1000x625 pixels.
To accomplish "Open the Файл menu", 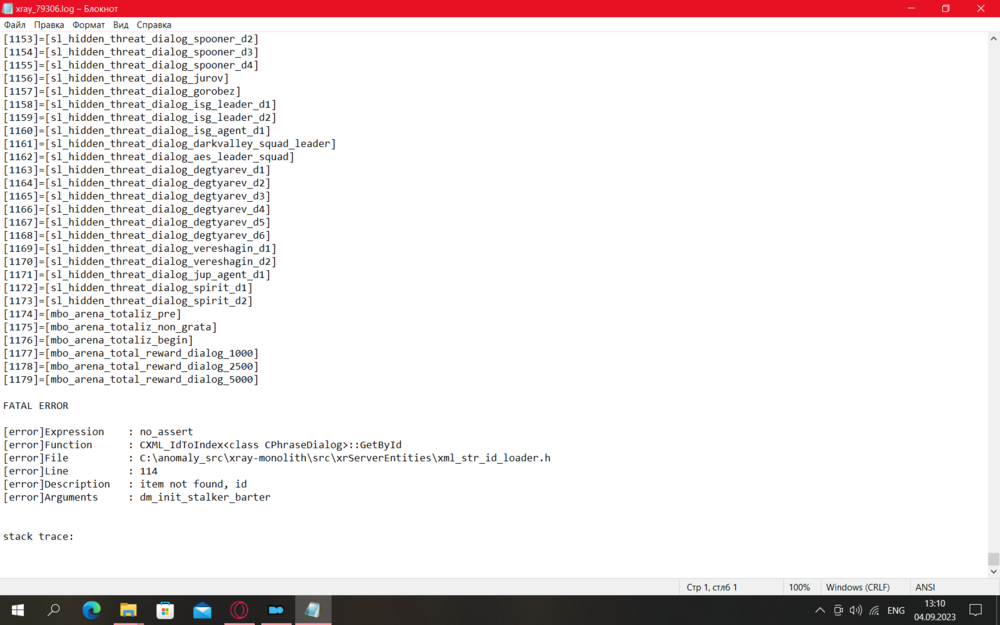I will (x=15, y=25).
